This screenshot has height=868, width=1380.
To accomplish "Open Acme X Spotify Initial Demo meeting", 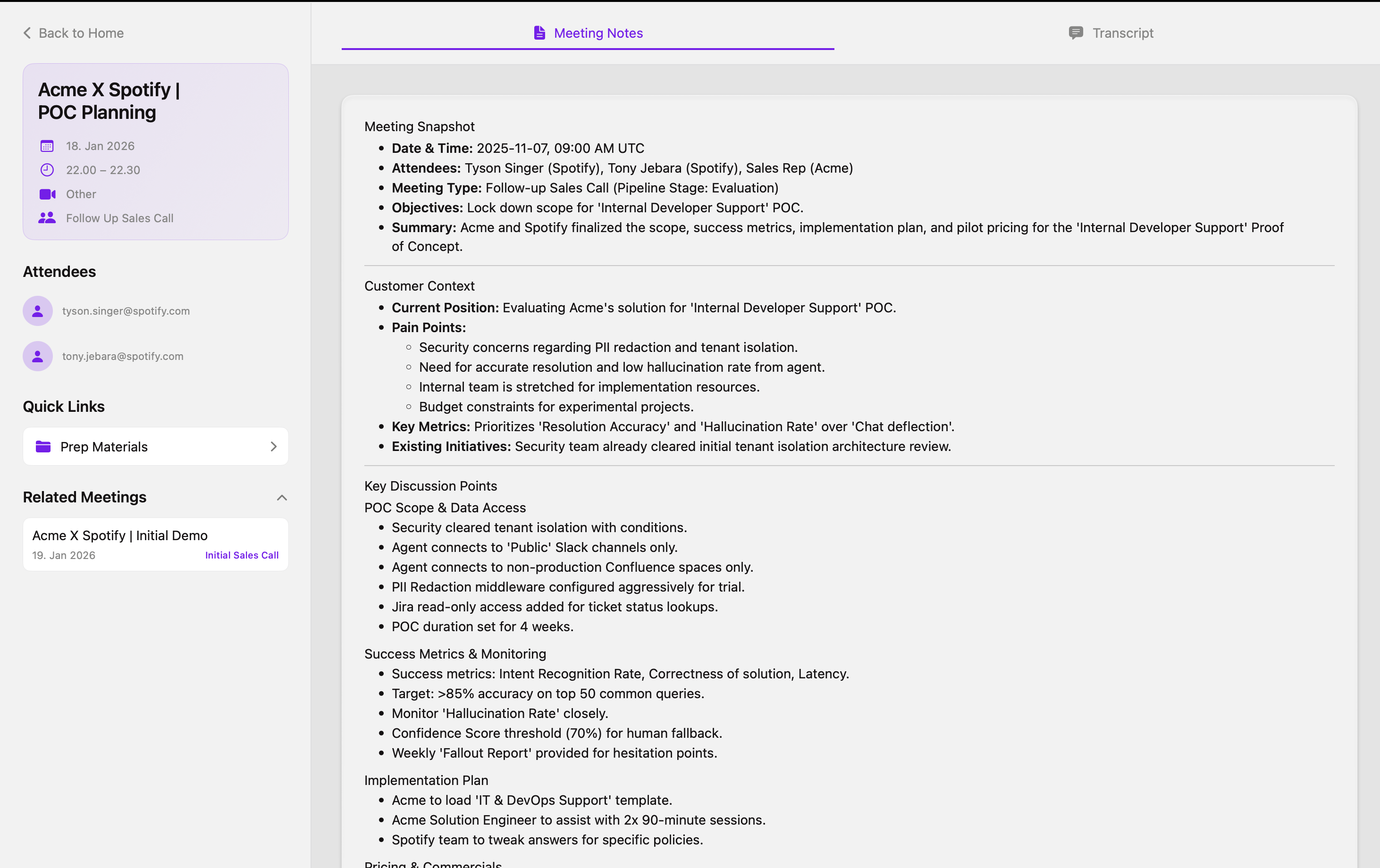I will pos(120,536).
